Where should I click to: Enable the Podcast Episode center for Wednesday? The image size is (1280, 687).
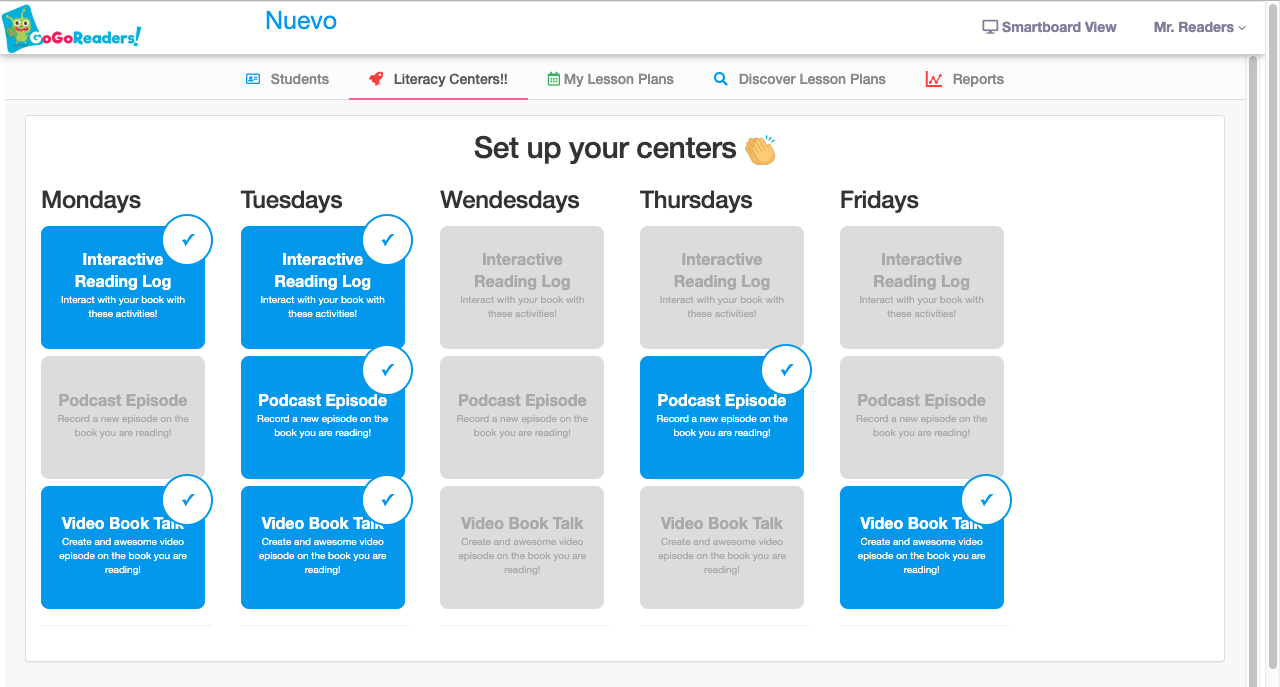[x=521, y=417]
